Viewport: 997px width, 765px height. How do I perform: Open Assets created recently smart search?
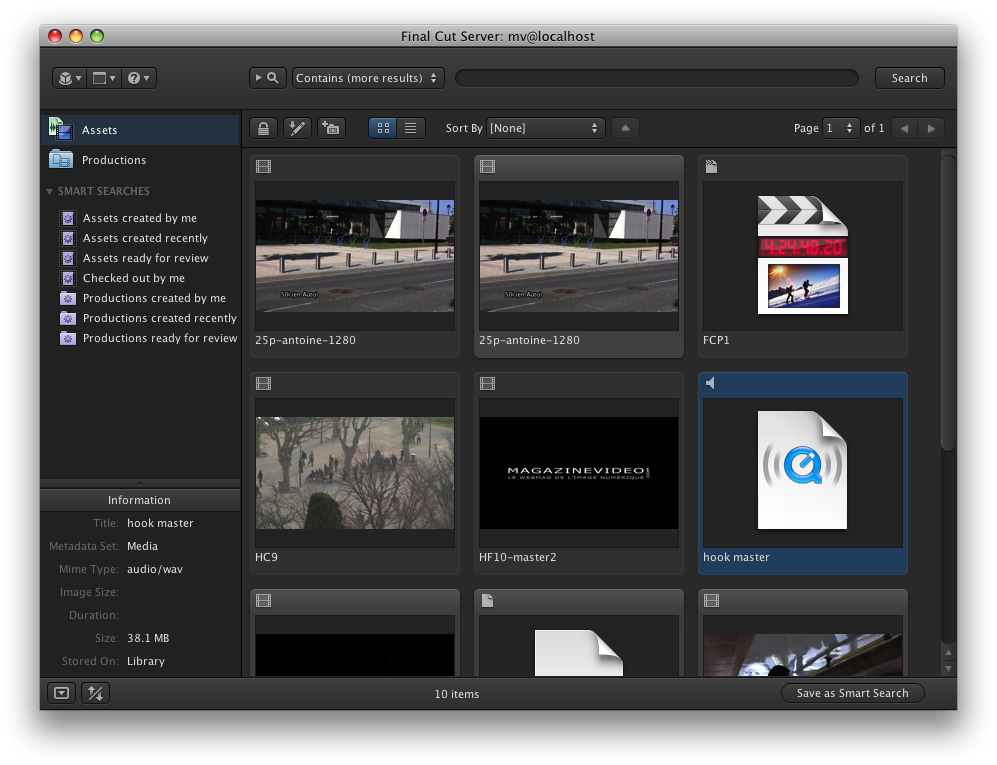pyautogui.click(x=145, y=238)
